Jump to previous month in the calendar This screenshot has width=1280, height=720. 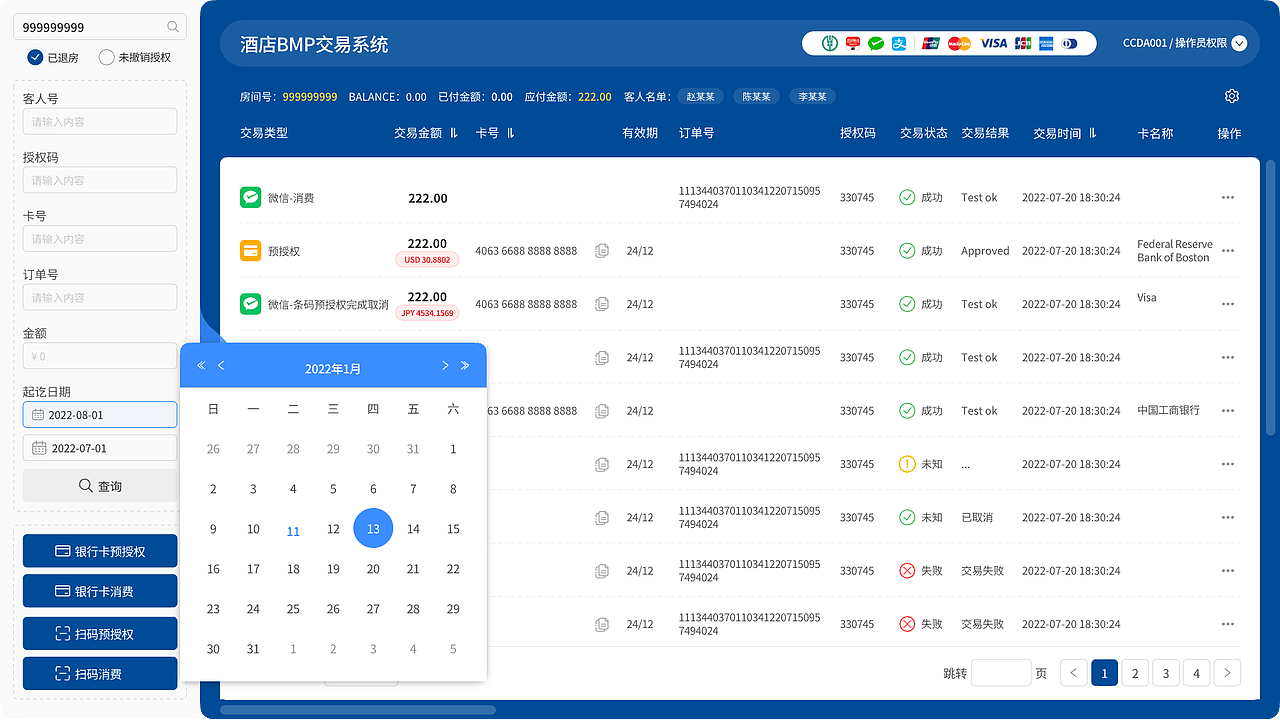[221, 365]
